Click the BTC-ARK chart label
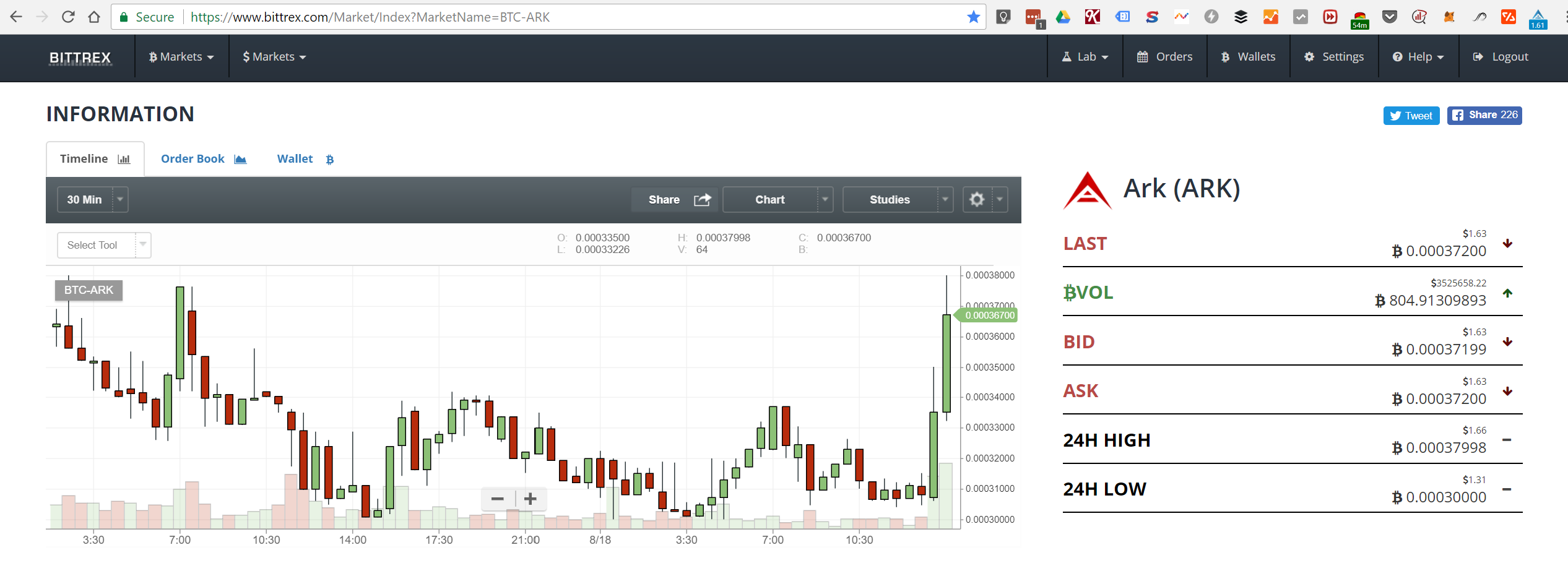This screenshot has height=571, width=1568. pos(89,290)
